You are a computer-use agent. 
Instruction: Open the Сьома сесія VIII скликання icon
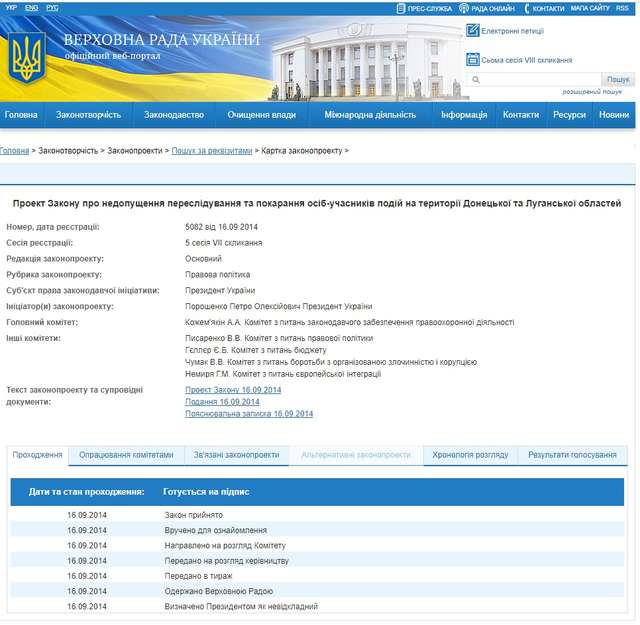[472, 60]
